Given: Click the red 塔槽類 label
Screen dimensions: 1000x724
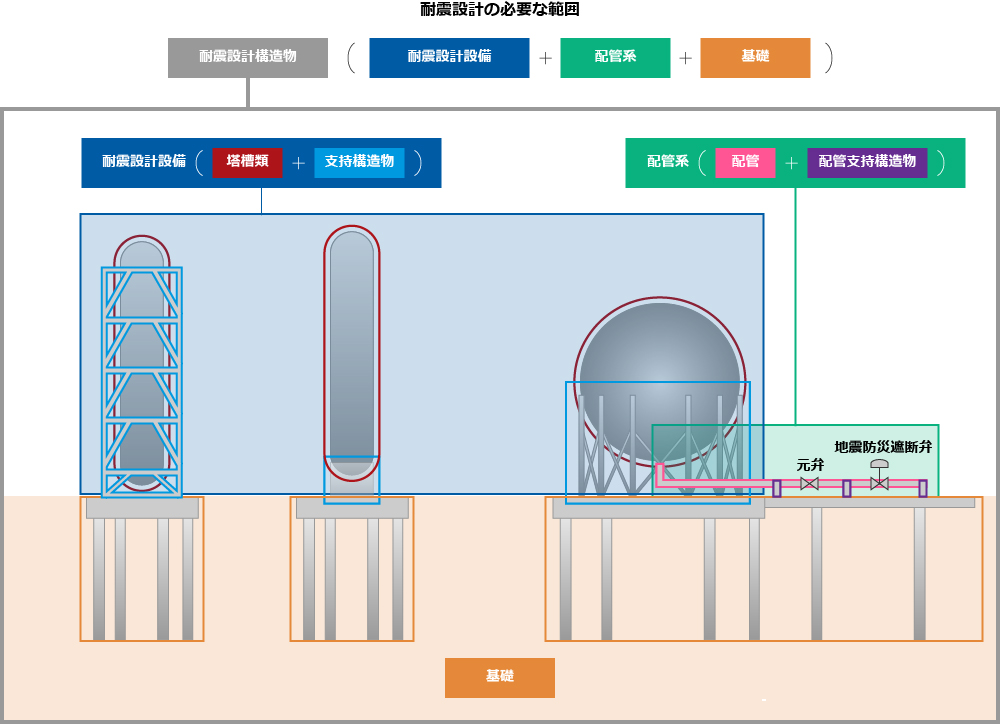Looking at the screenshot, I should (x=247, y=162).
